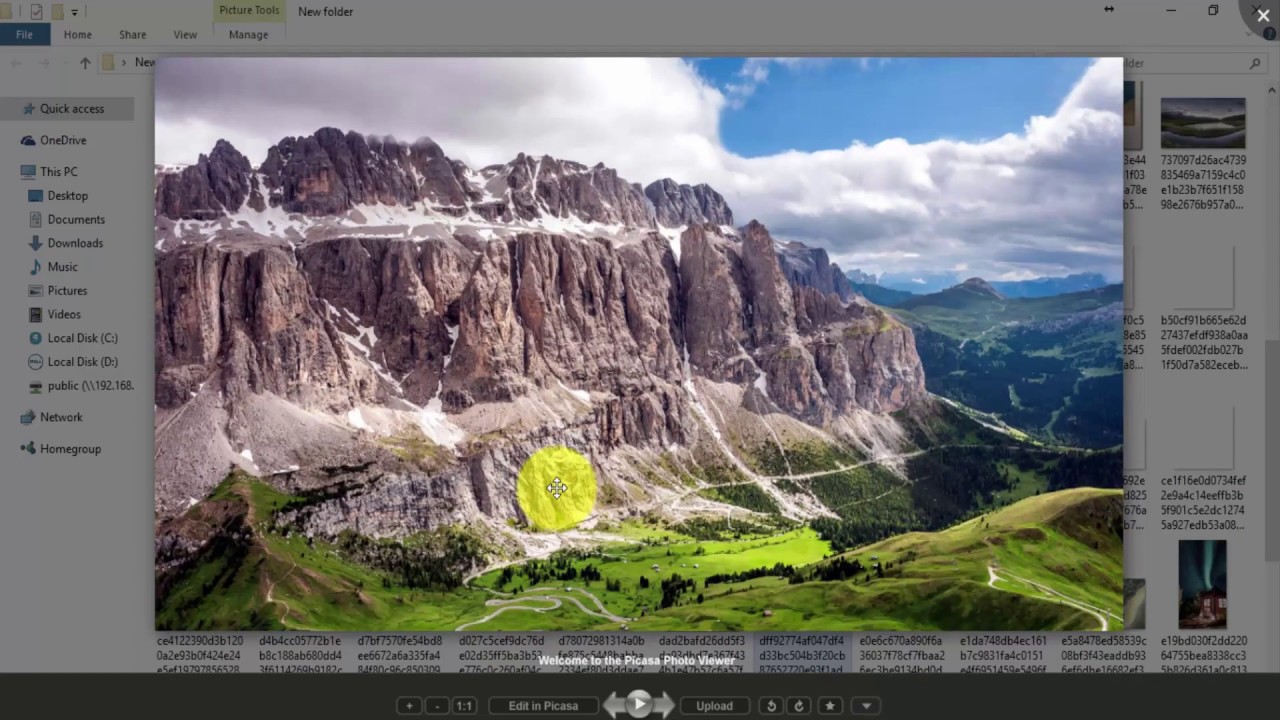Open Local Disk (C:) in sidebar
The image size is (1280, 720).
pyautogui.click(x=82, y=338)
